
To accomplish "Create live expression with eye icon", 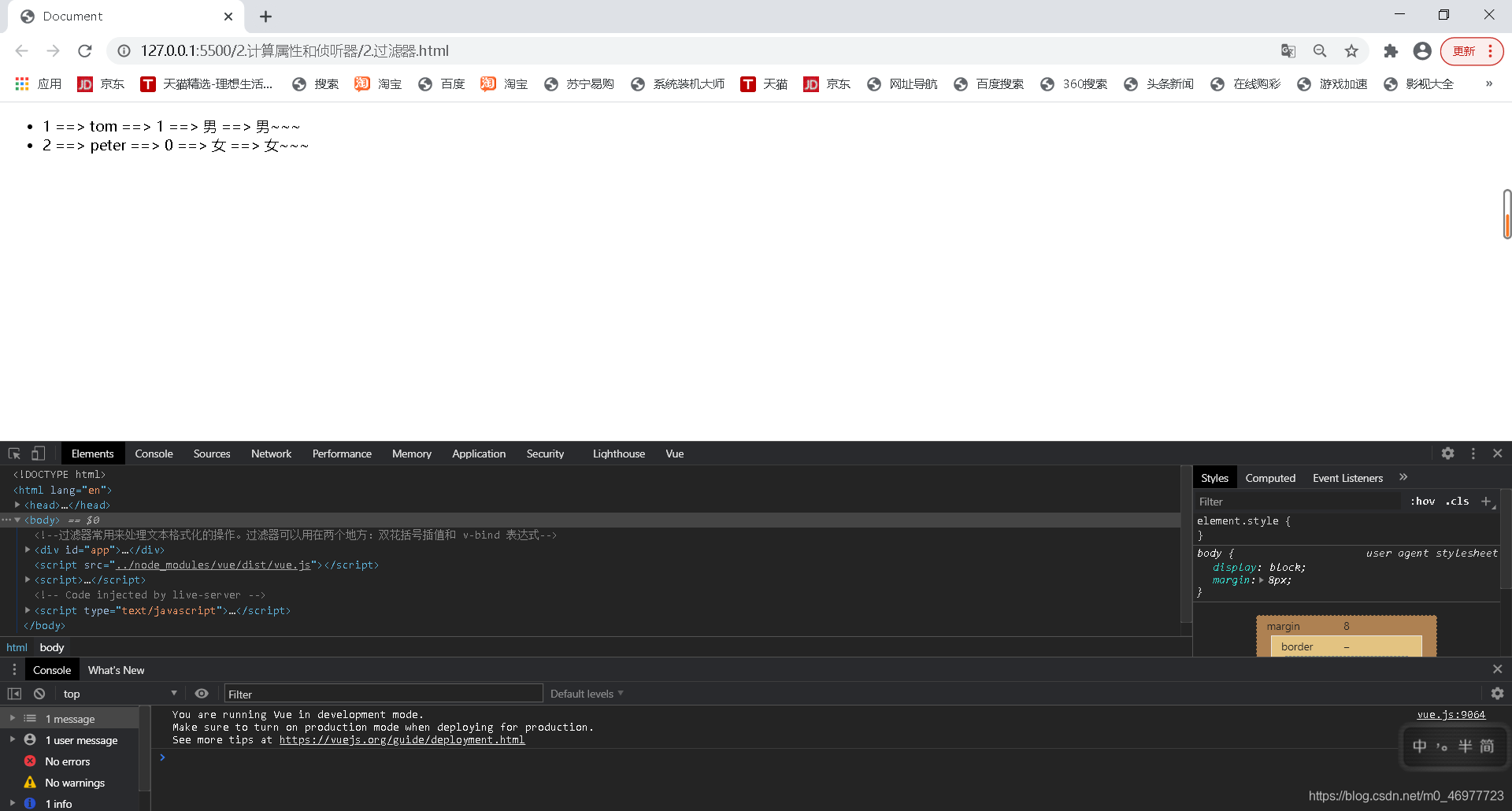I will pyautogui.click(x=202, y=694).
